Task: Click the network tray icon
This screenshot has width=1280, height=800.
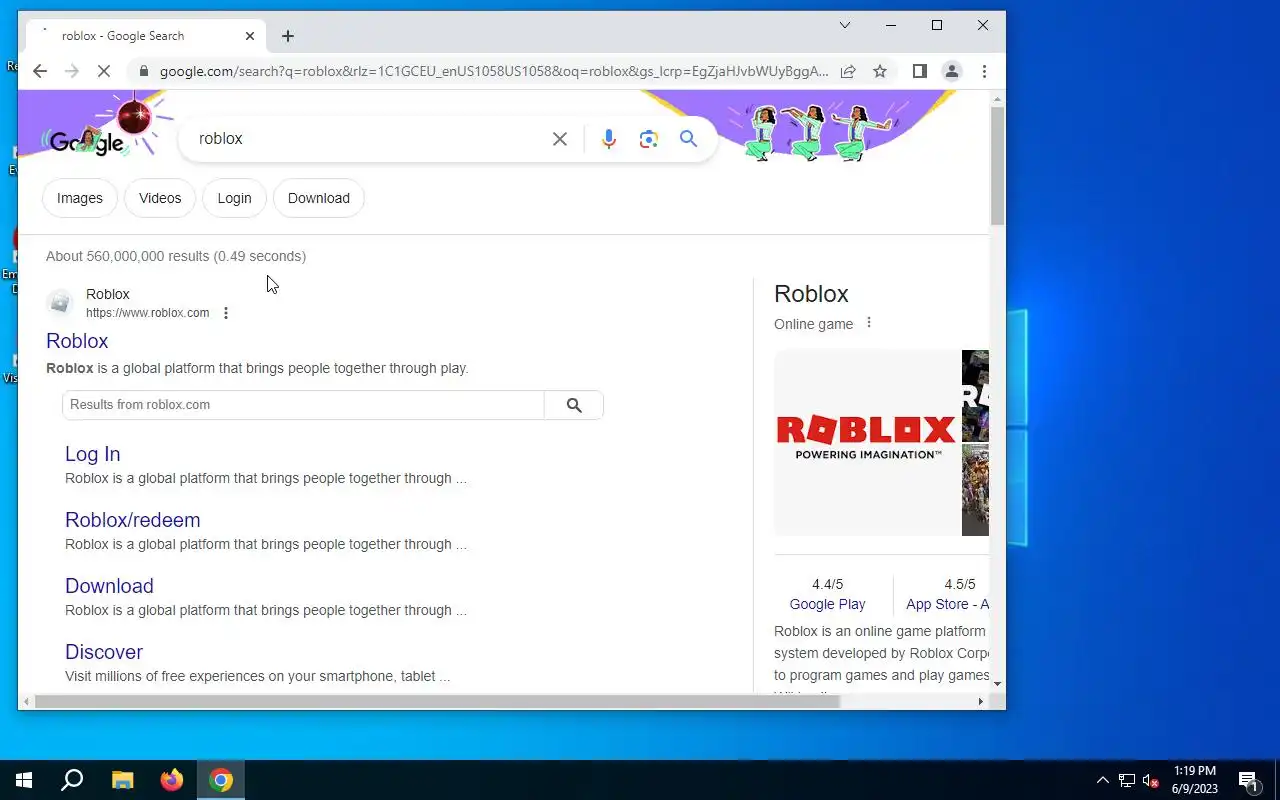Action: pos(1127,780)
